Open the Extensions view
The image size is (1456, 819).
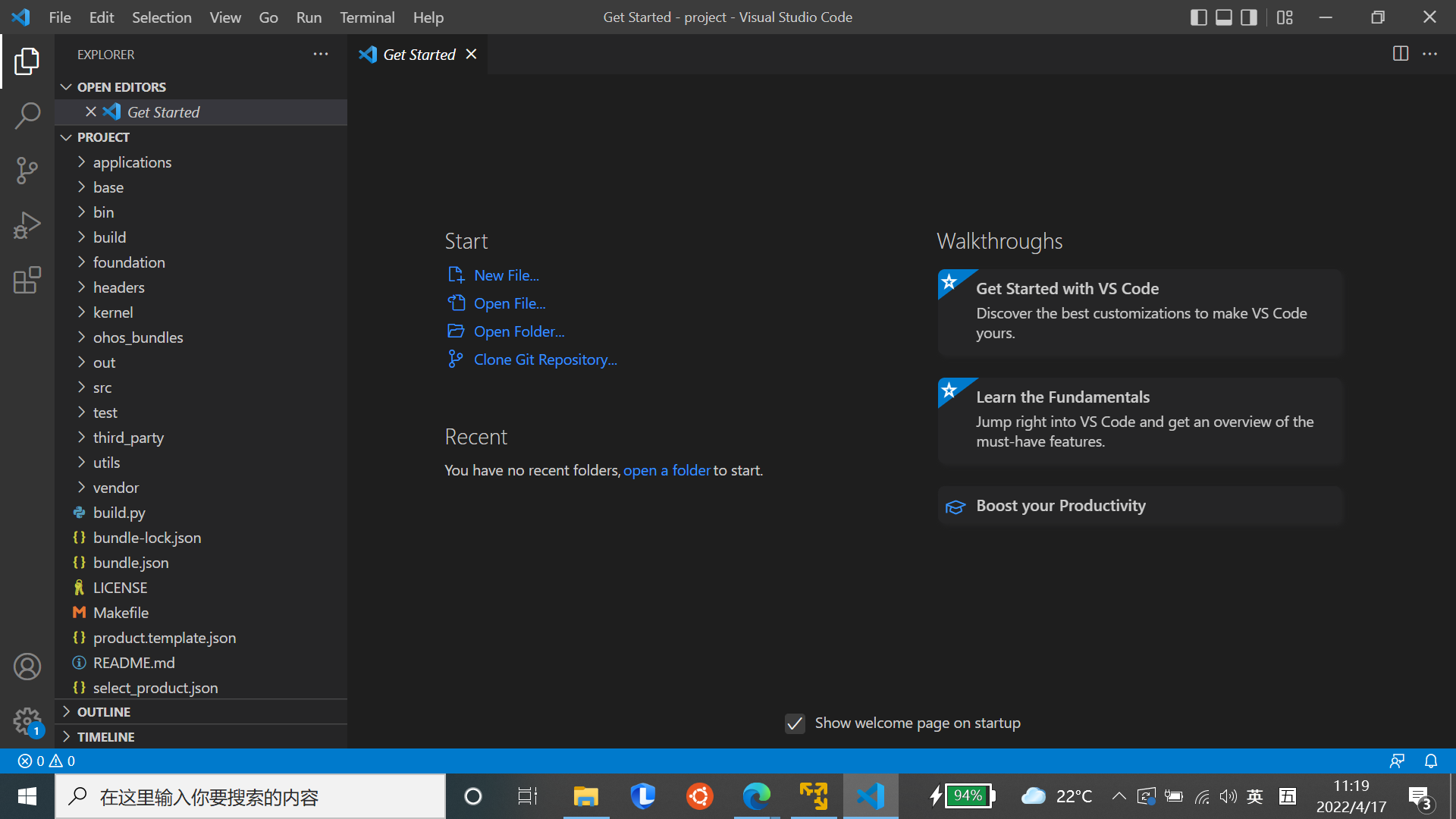27,280
